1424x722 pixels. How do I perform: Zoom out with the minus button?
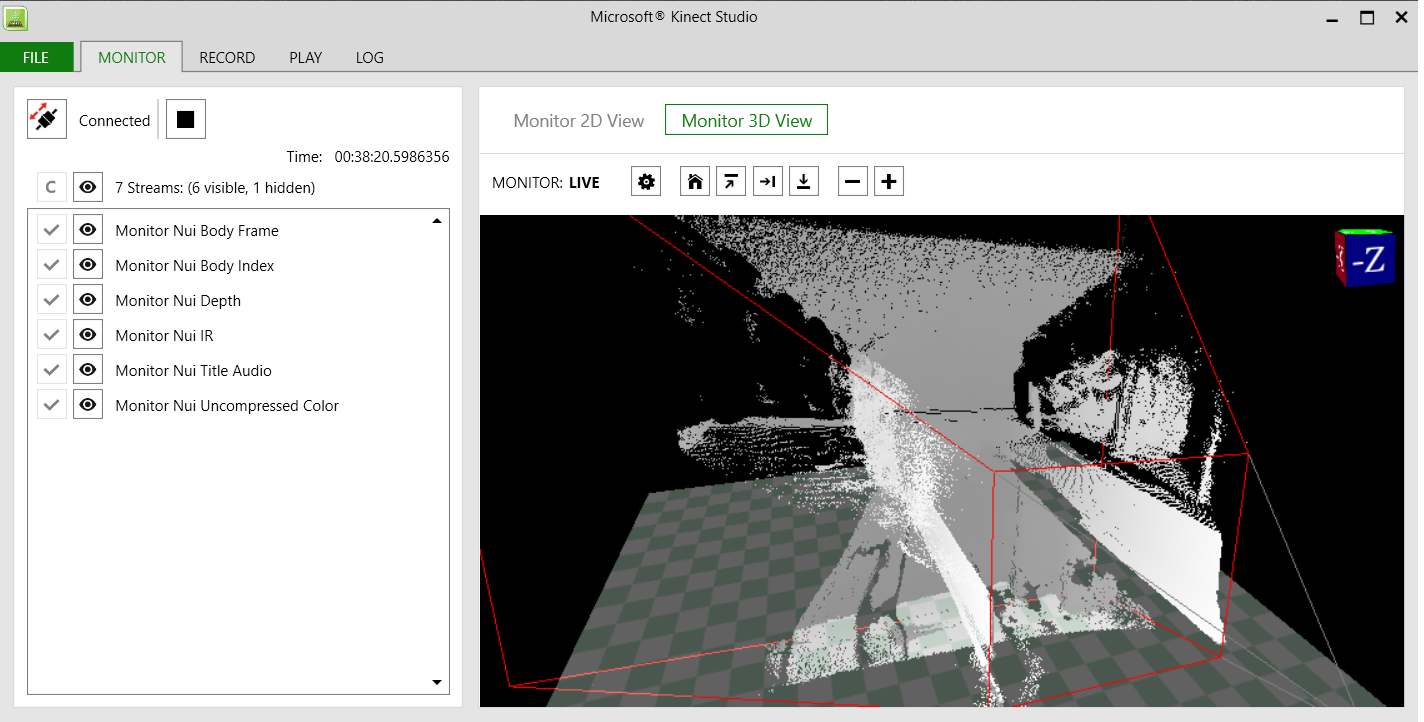(853, 182)
